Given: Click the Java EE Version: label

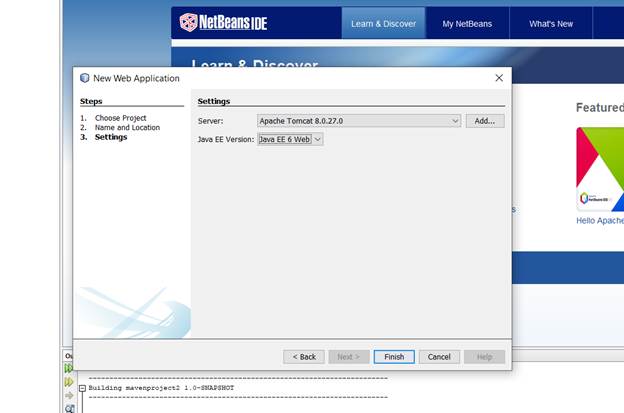Looking at the screenshot, I should (226, 140).
